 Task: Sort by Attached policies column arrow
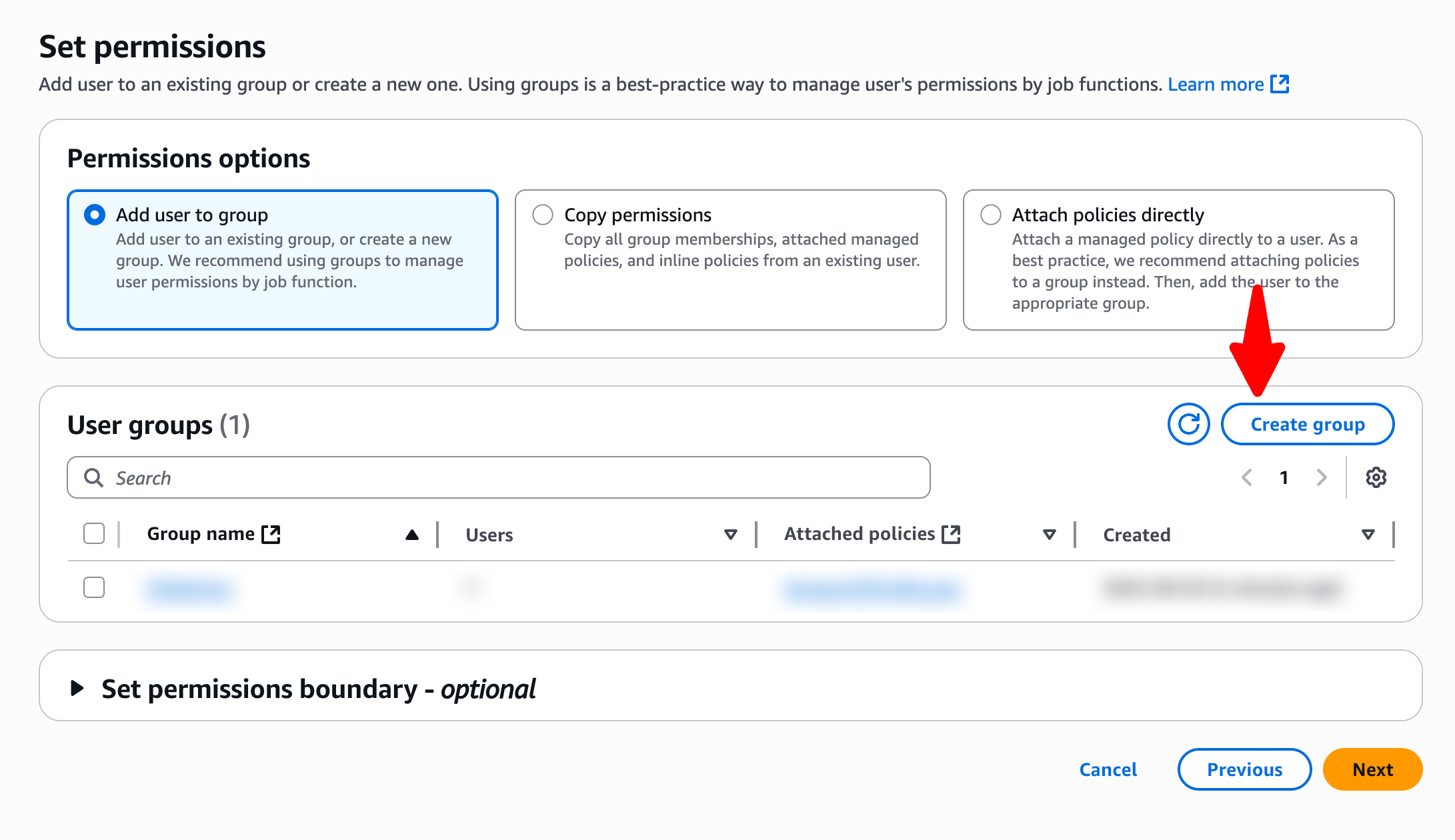click(x=1049, y=535)
